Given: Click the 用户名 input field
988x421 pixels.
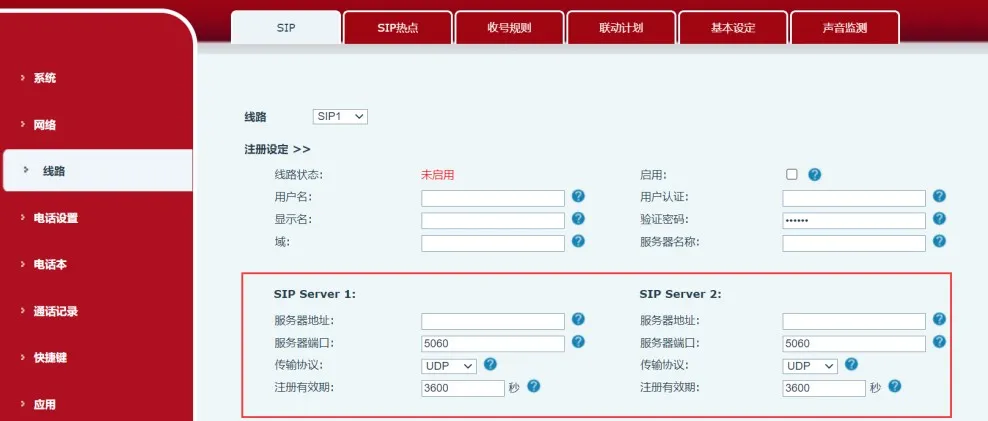Looking at the screenshot, I should click(493, 198).
